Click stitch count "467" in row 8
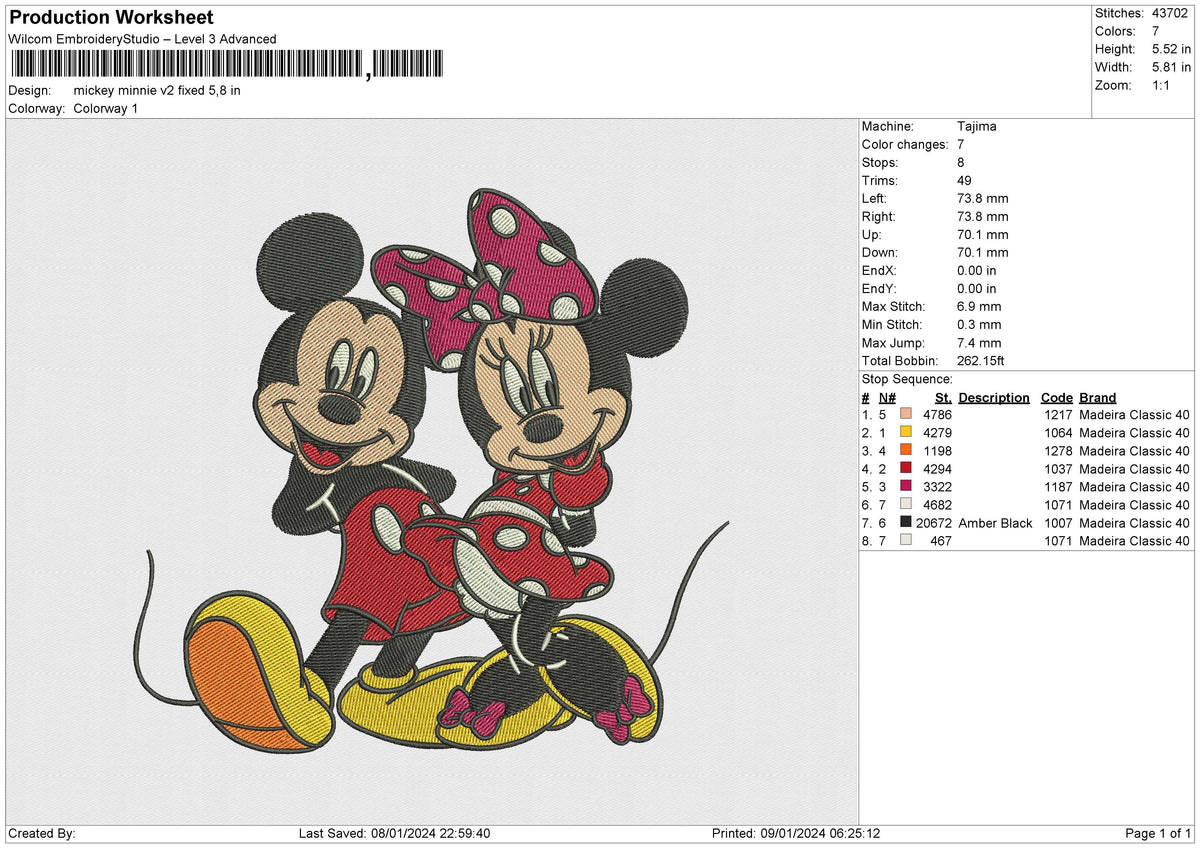 pos(941,541)
